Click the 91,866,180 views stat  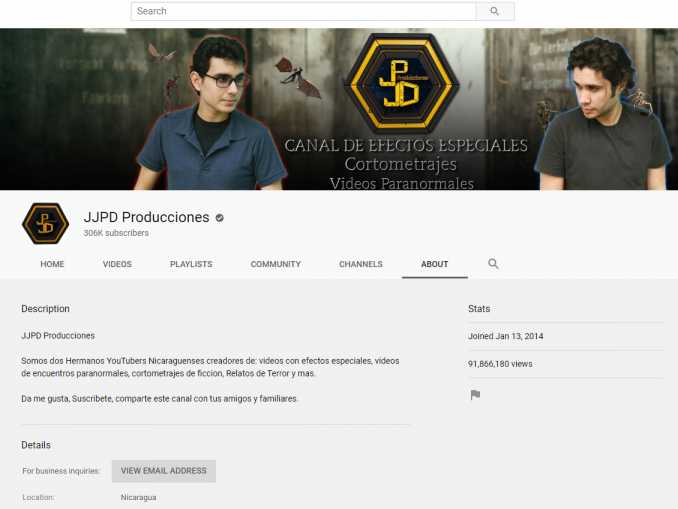[500, 364]
